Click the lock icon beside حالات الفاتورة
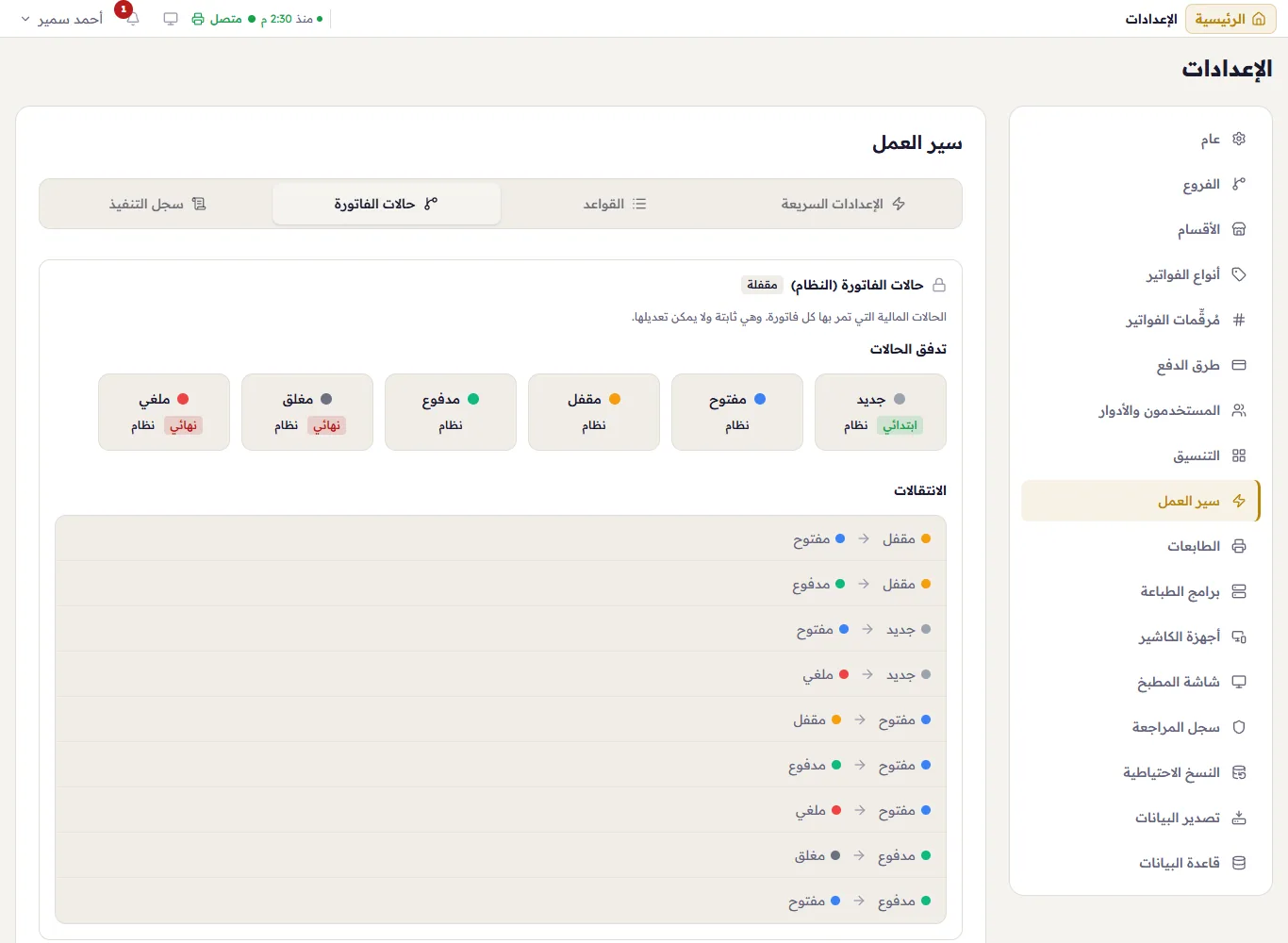This screenshot has width=1288, height=943. 939,285
